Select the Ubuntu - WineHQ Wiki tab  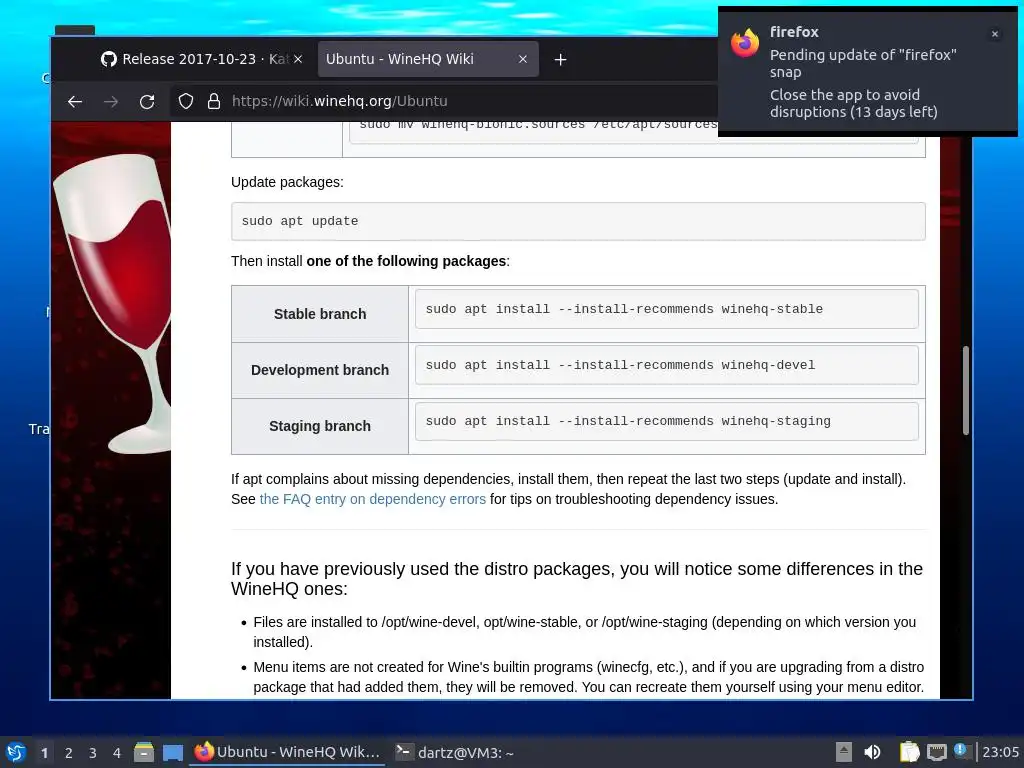tap(428, 59)
